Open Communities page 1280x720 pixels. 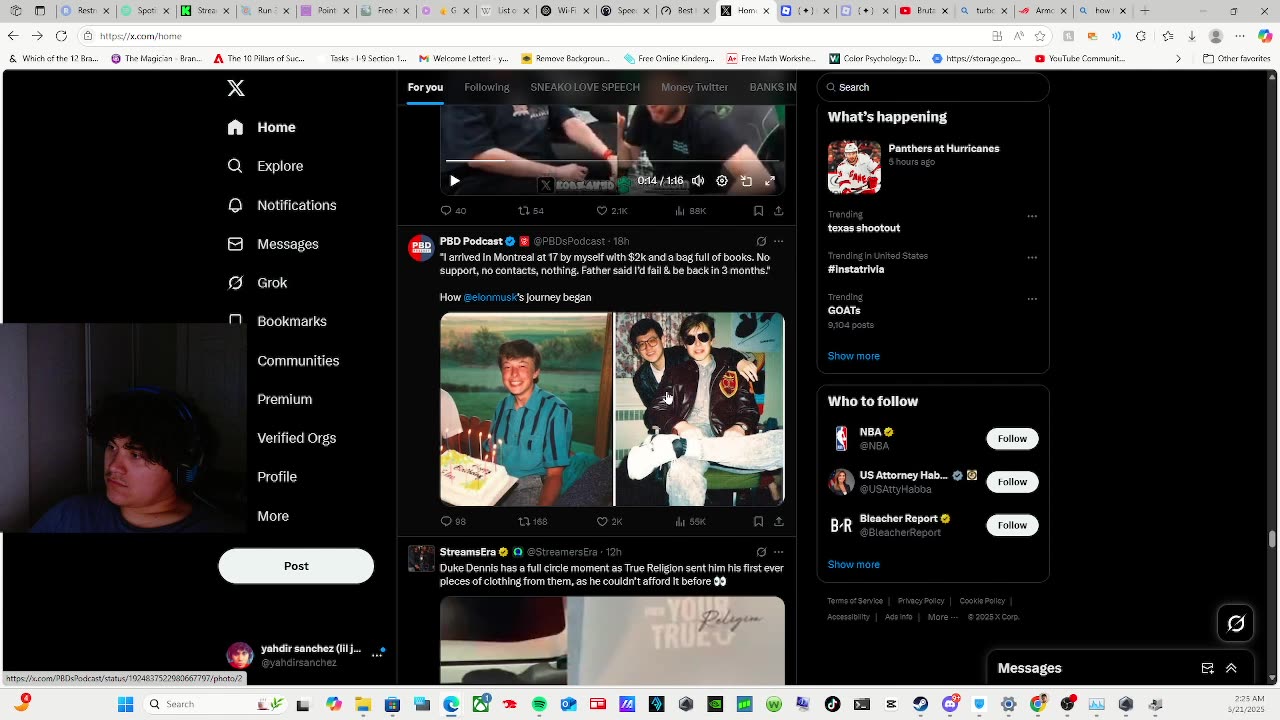(298, 361)
